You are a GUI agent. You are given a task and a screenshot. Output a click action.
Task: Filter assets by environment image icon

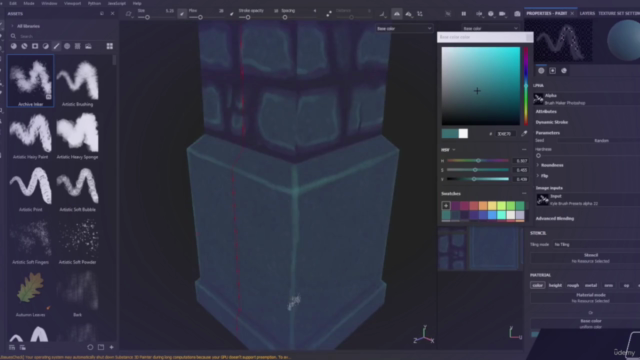tap(88, 46)
